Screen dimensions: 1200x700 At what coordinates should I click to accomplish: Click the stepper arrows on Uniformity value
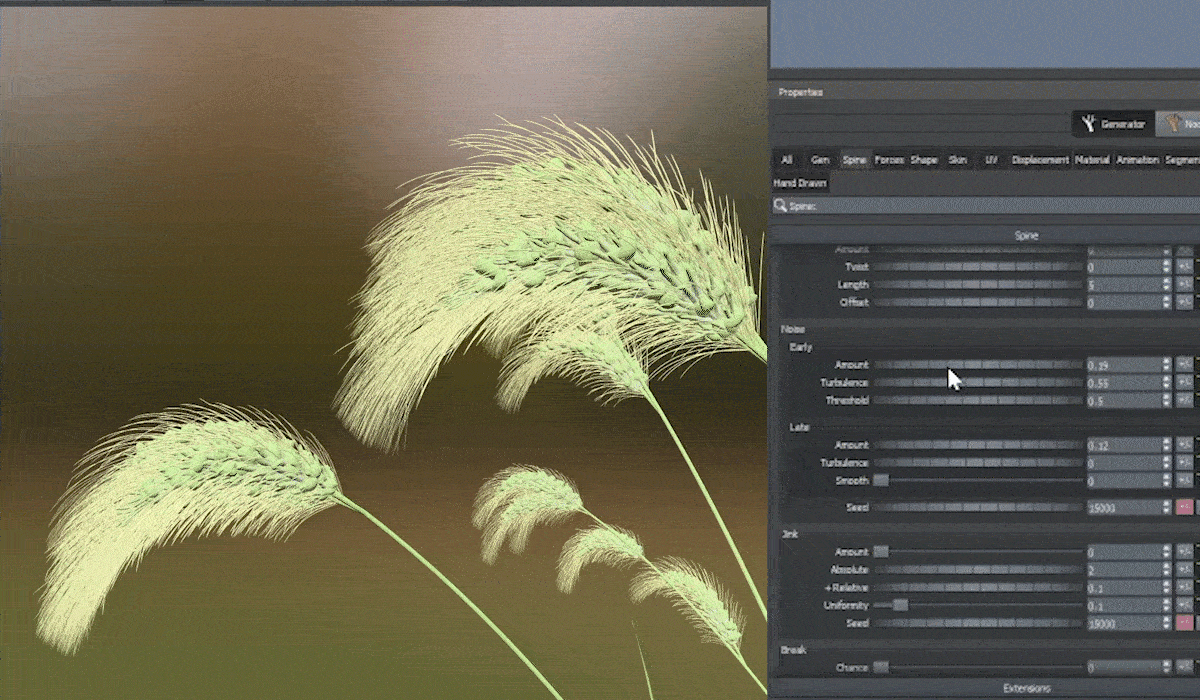point(1166,605)
